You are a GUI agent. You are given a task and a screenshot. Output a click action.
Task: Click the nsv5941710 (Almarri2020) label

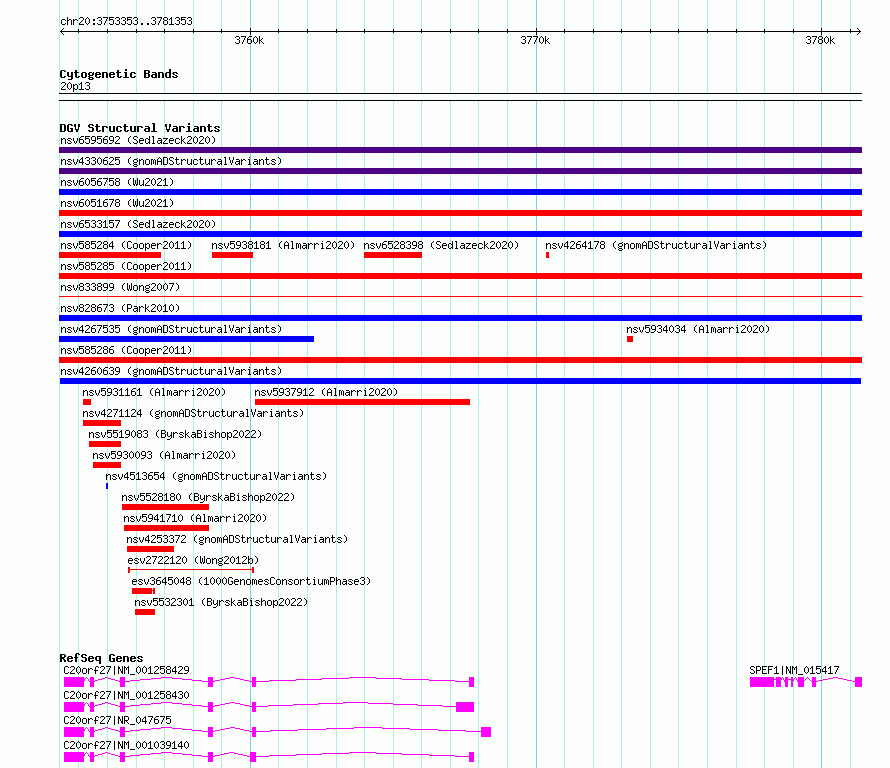[195, 518]
